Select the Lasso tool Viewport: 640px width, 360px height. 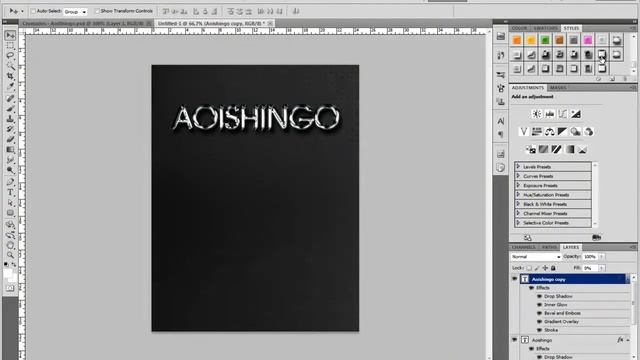10,56
